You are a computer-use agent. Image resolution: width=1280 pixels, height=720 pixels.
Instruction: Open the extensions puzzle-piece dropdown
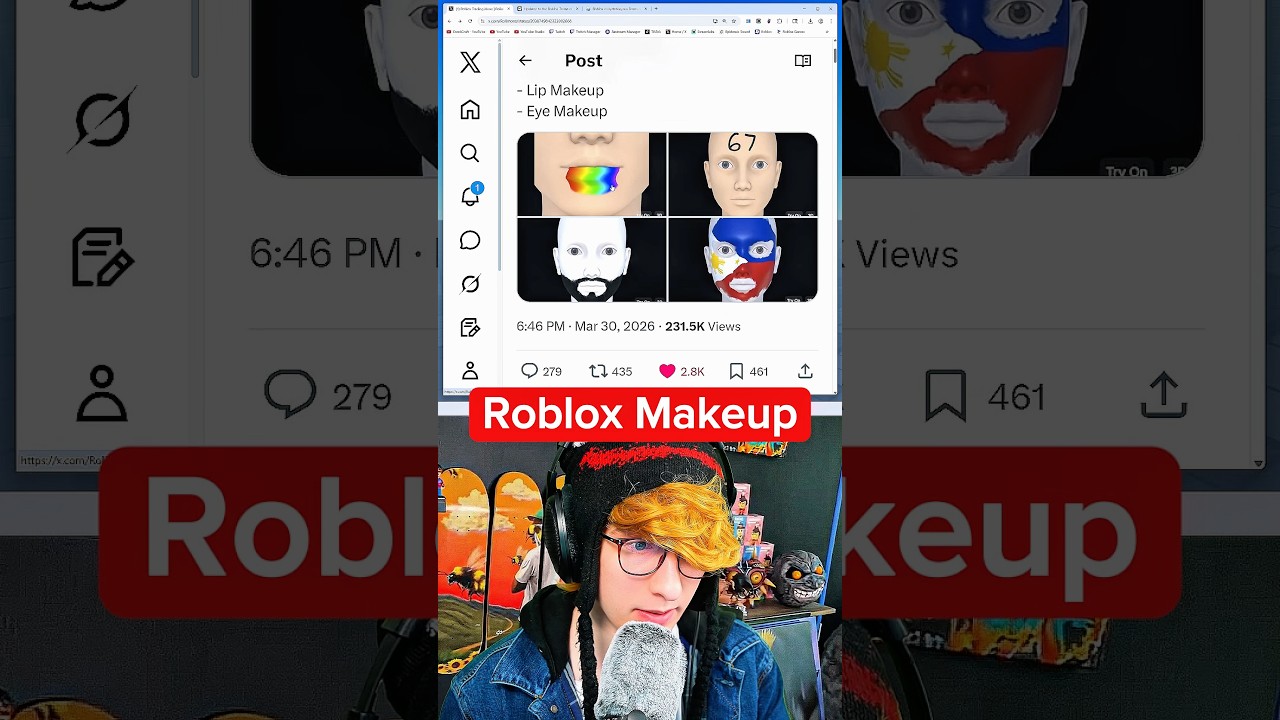point(778,20)
